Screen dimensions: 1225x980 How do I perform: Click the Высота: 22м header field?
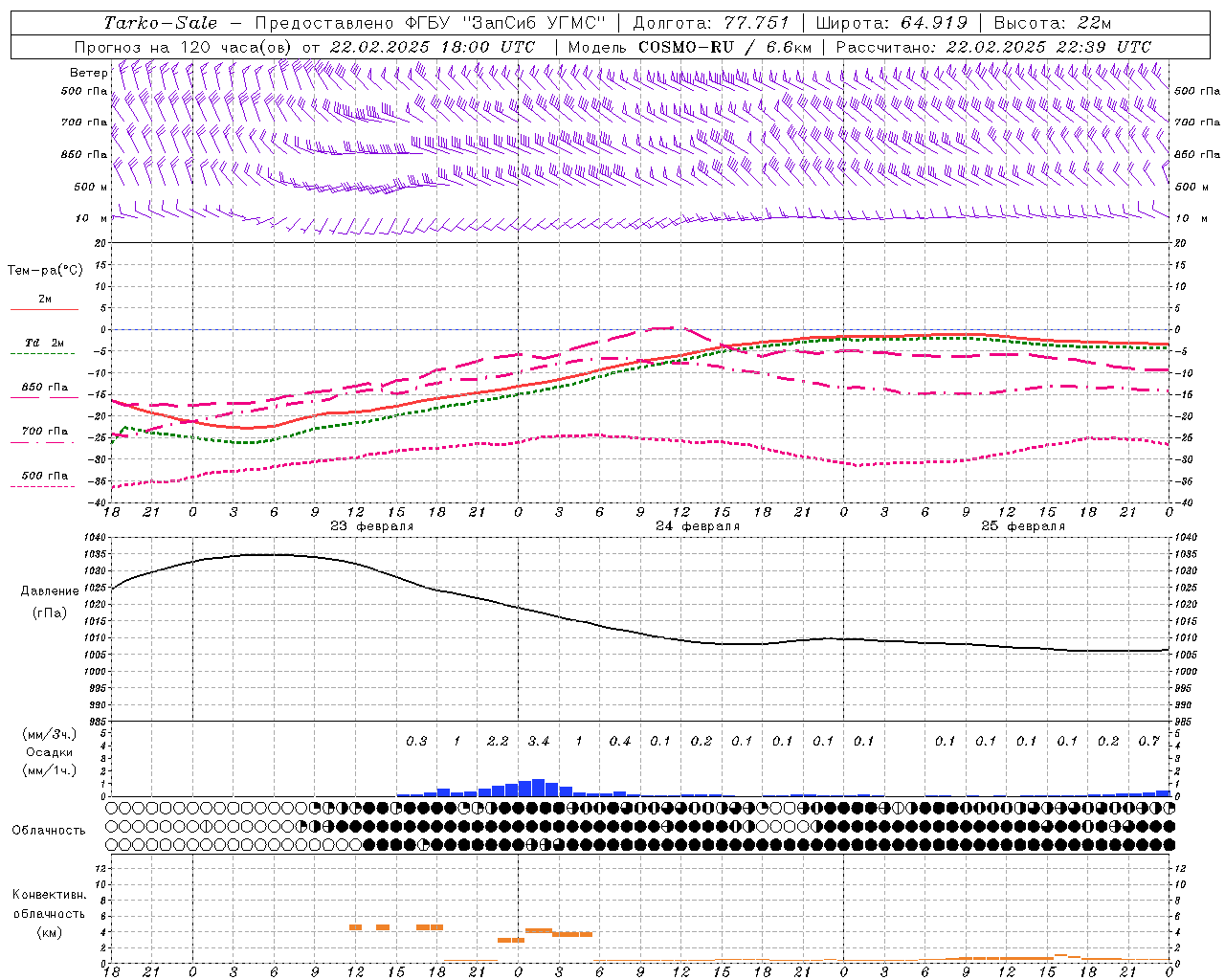(x=1052, y=23)
